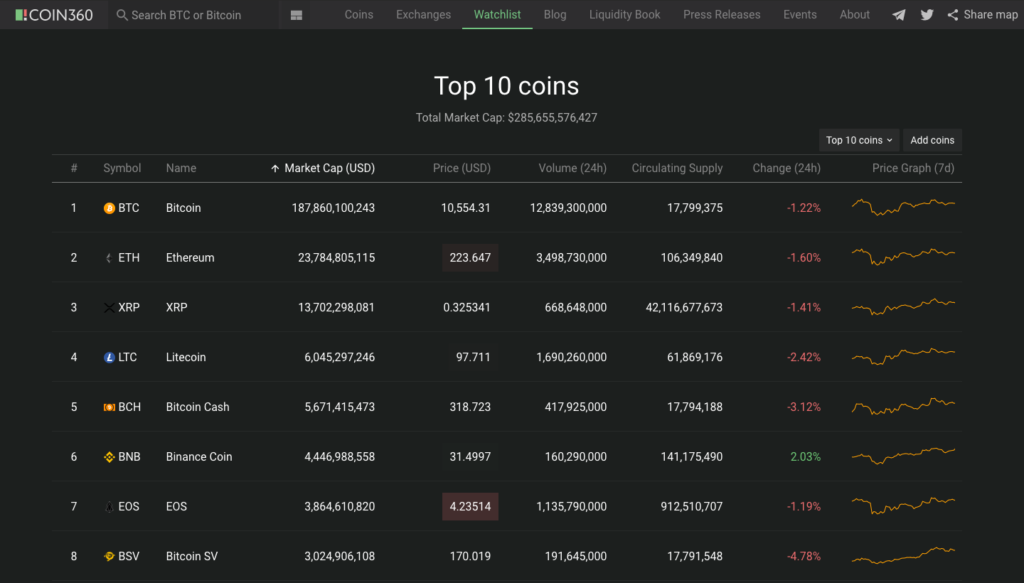The image size is (1024, 583).
Task: Click the Twitter bird icon
Action: (928, 14)
